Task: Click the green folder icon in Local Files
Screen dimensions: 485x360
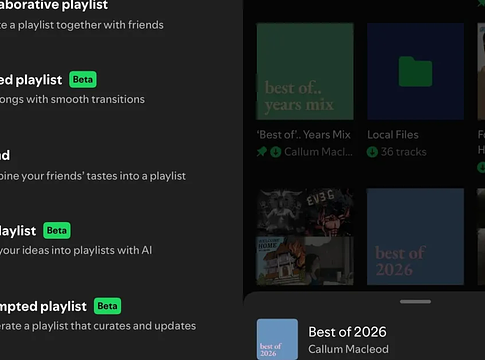Action: click(415, 71)
